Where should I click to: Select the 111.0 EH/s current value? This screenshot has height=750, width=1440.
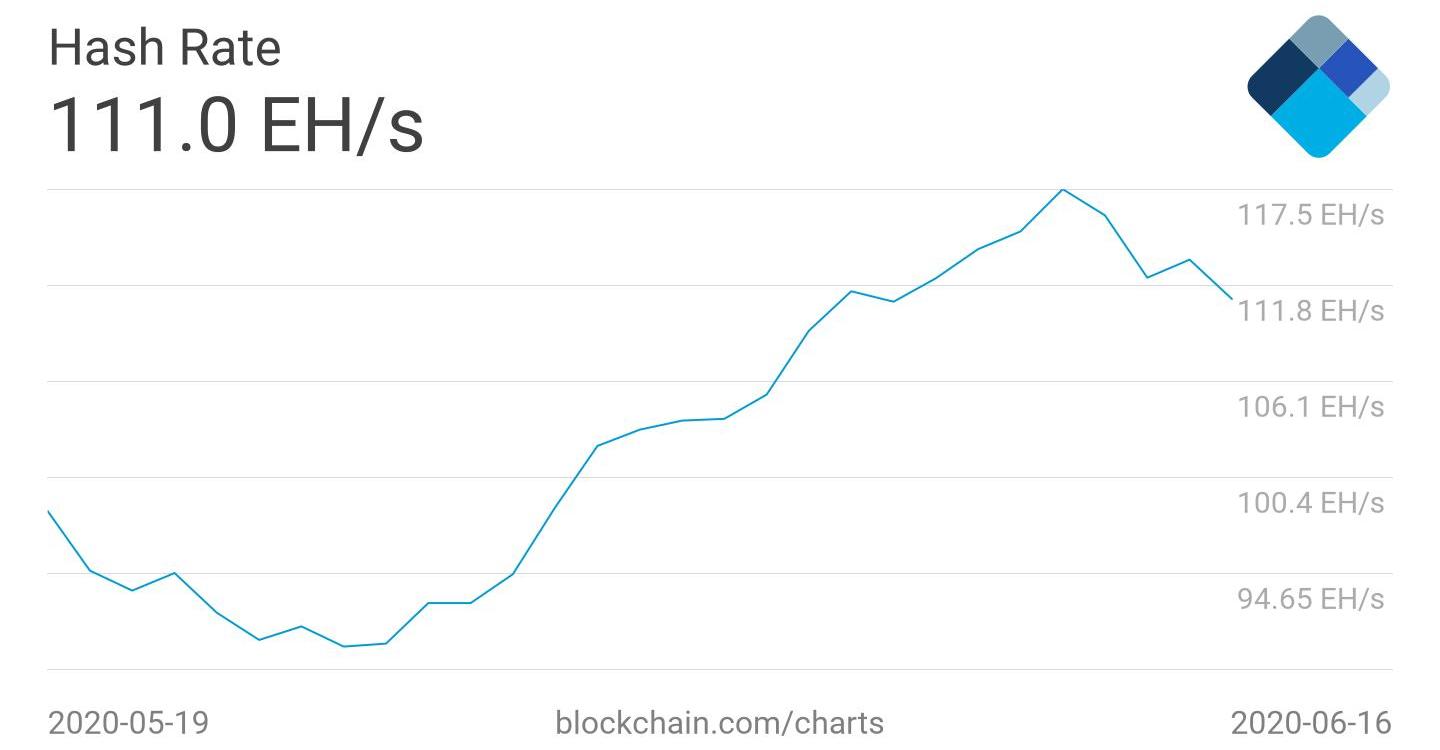(236, 126)
